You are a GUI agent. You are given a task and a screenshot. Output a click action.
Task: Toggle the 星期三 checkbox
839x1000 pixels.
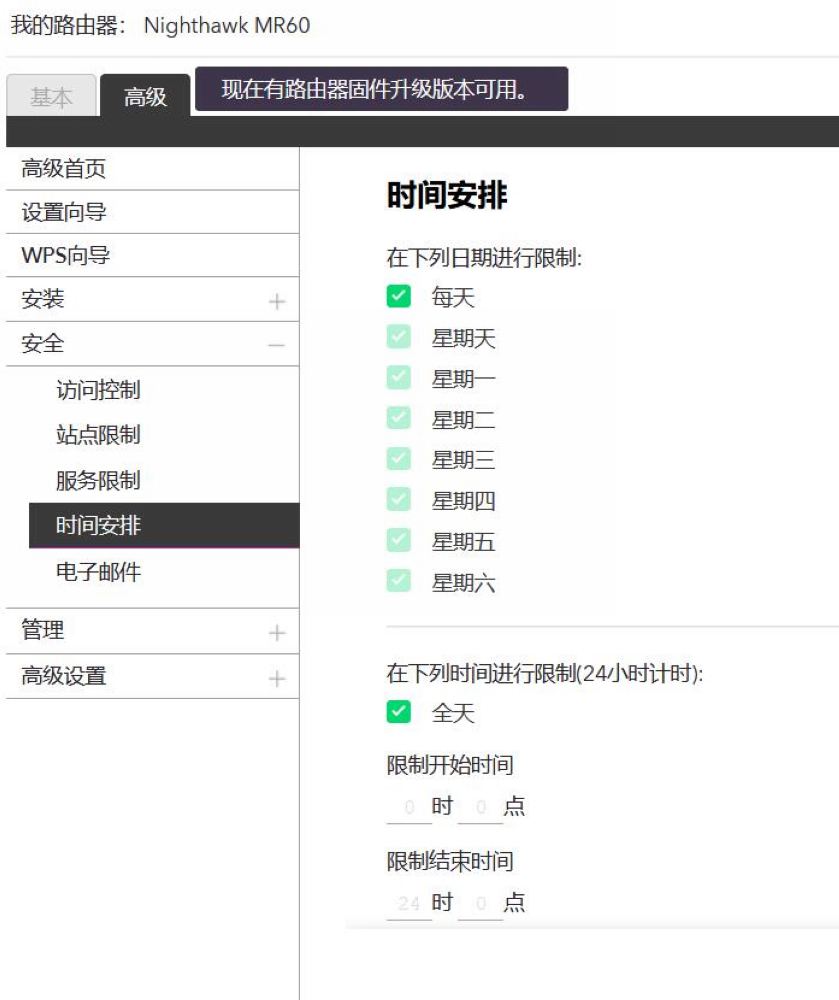399,459
